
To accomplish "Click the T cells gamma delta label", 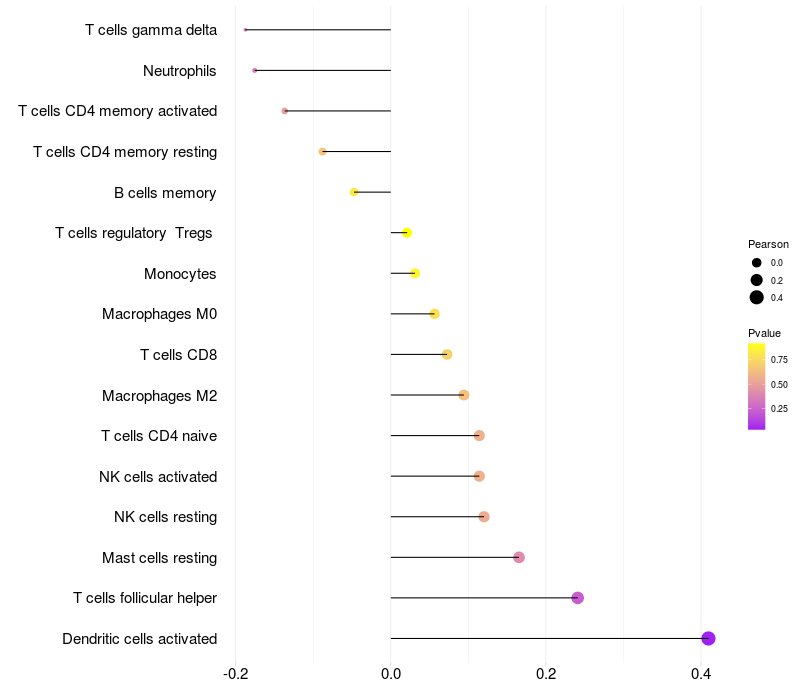I will click(151, 30).
